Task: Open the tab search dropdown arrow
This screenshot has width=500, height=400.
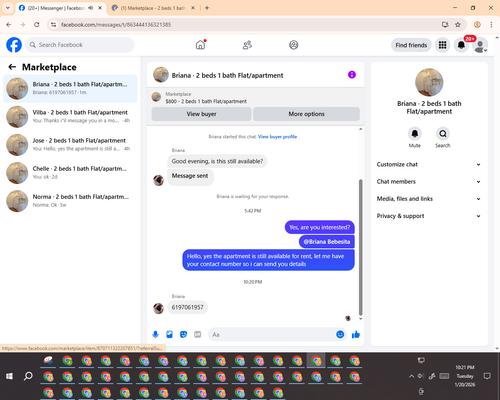Action: 7,8
